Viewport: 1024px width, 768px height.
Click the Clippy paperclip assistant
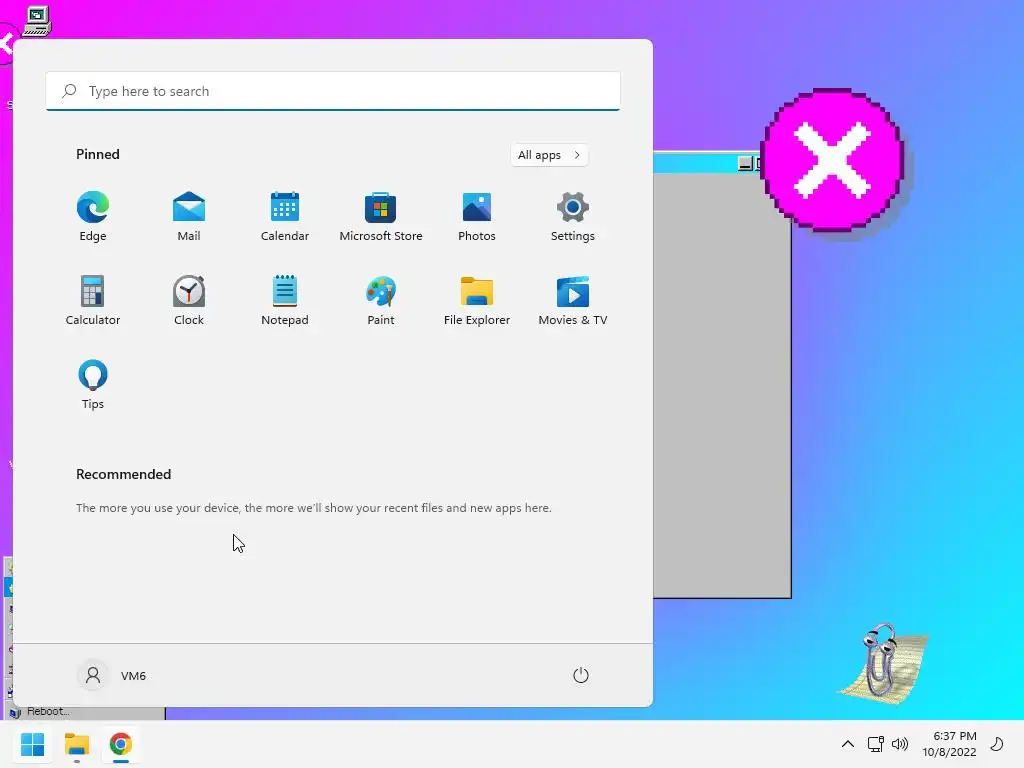coord(883,662)
